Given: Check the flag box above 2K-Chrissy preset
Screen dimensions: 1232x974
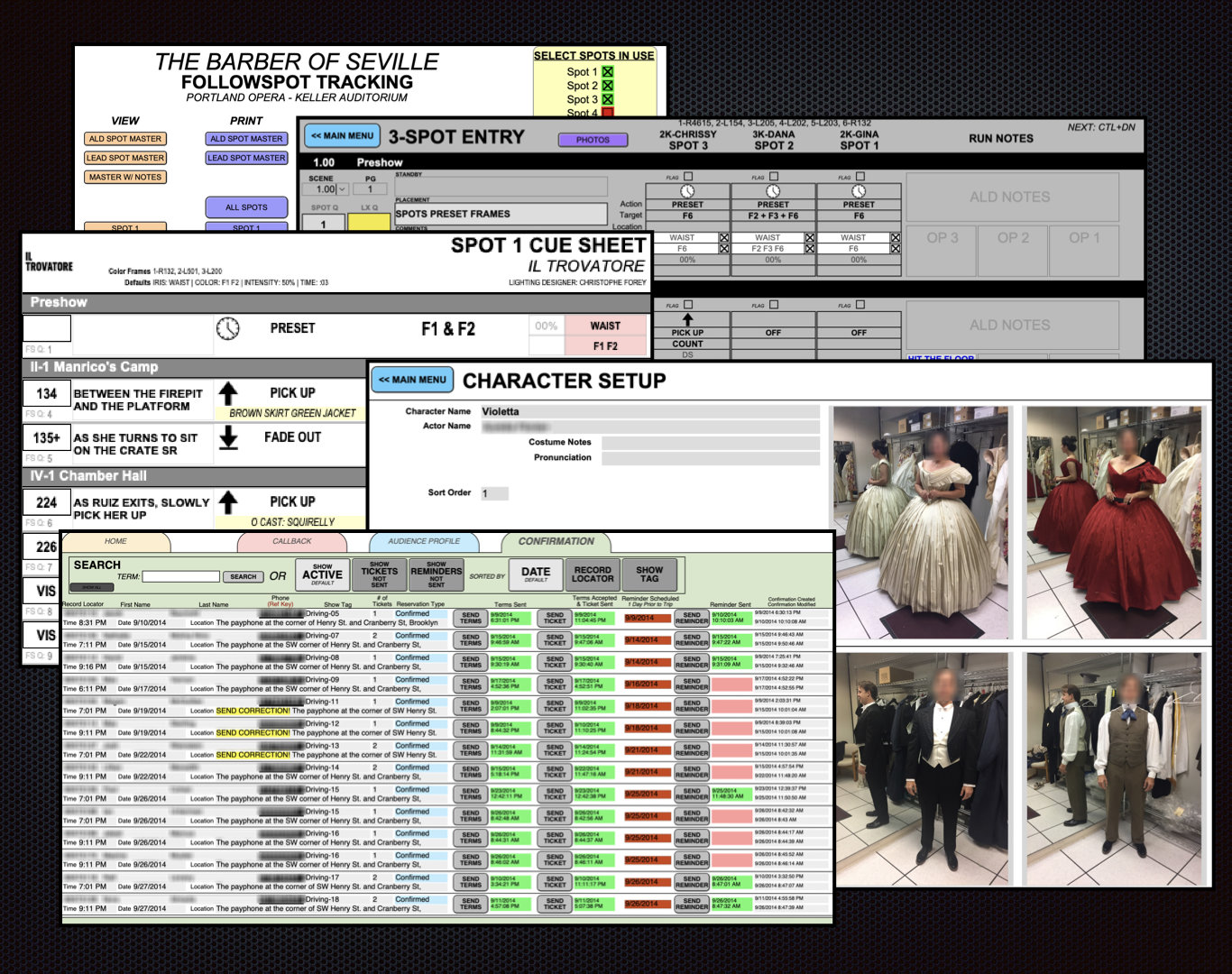Looking at the screenshot, I should point(688,177).
